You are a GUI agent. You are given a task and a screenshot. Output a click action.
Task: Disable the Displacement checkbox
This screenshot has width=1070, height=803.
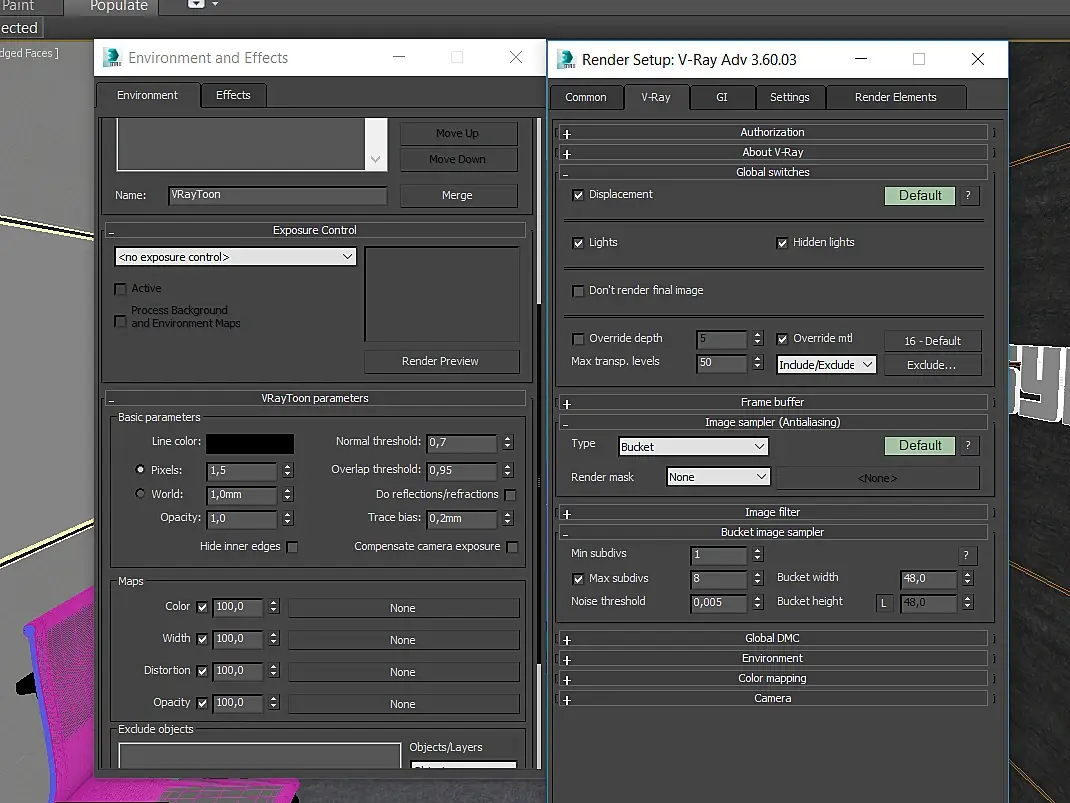(x=578, y=195)
